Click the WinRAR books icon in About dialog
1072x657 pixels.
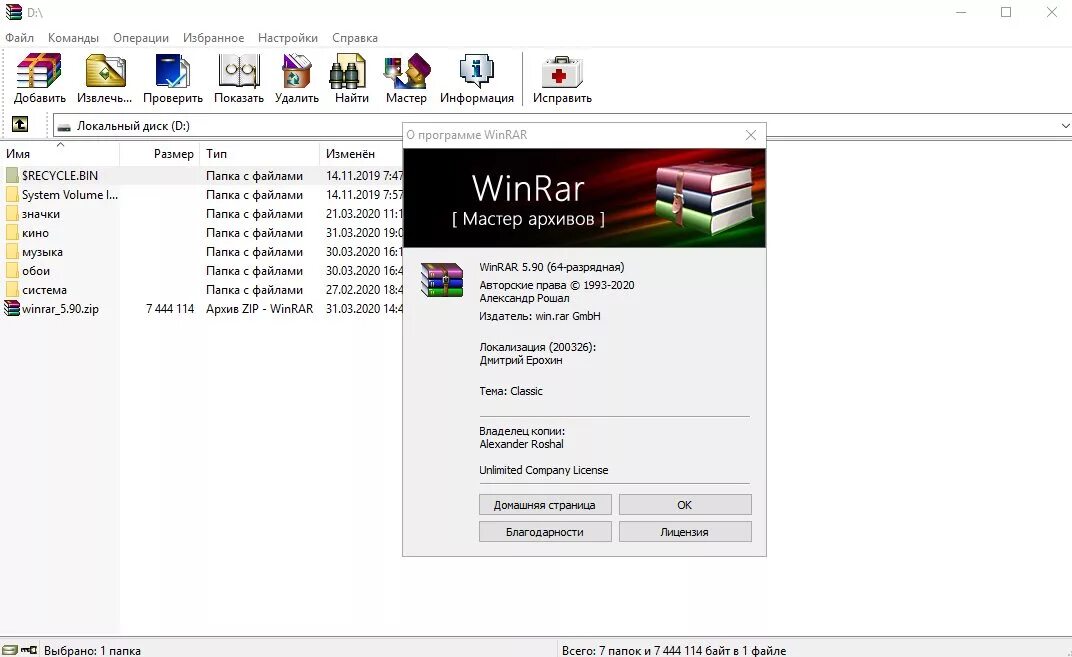tap(442, 280)
